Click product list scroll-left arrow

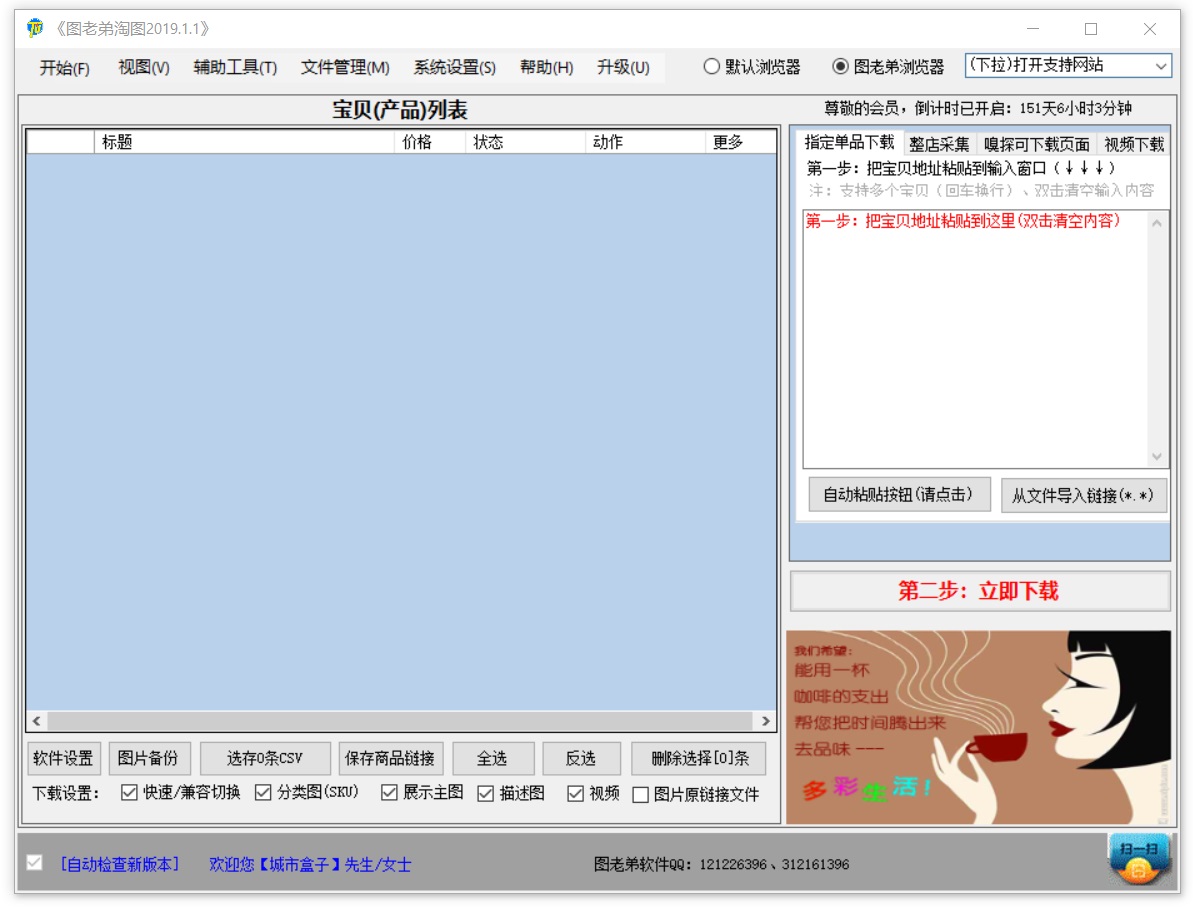(37, 721)
